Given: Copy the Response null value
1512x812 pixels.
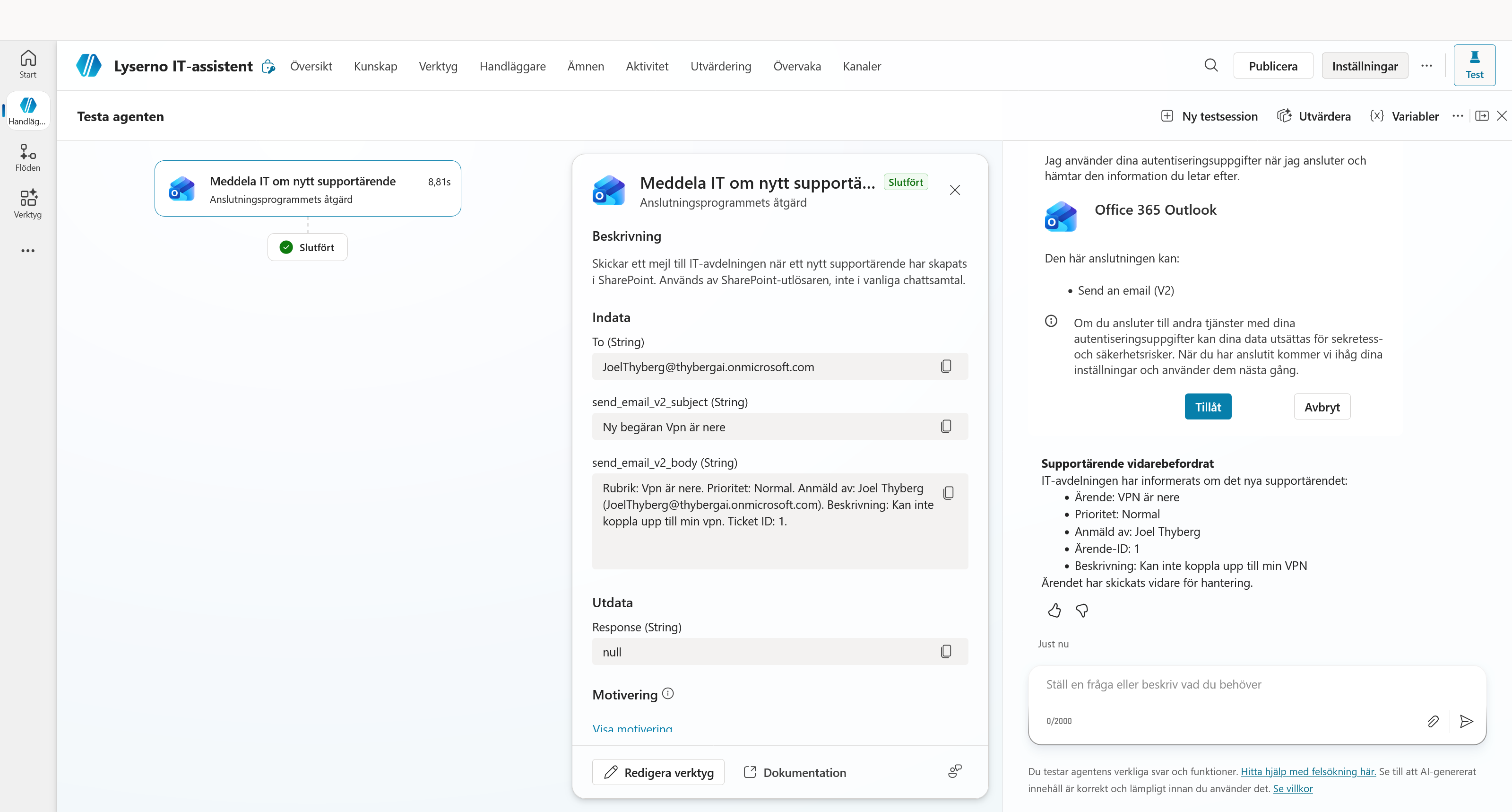Looking at the screenshot, I should tap(946, 652).
